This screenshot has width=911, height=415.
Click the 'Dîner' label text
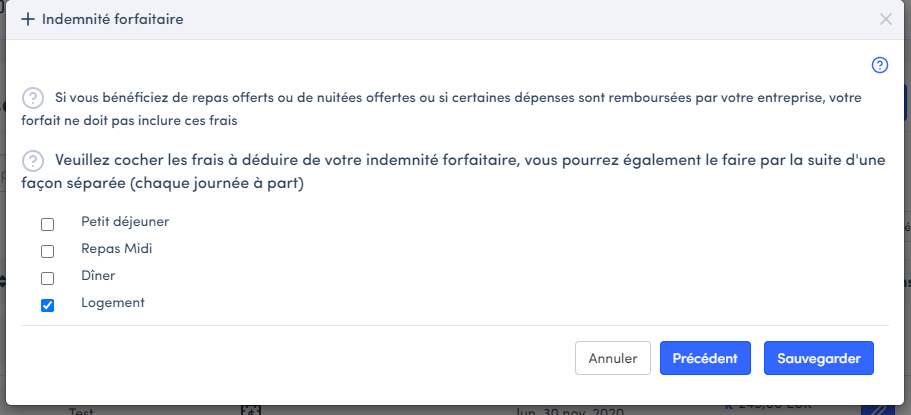[99, 275]
